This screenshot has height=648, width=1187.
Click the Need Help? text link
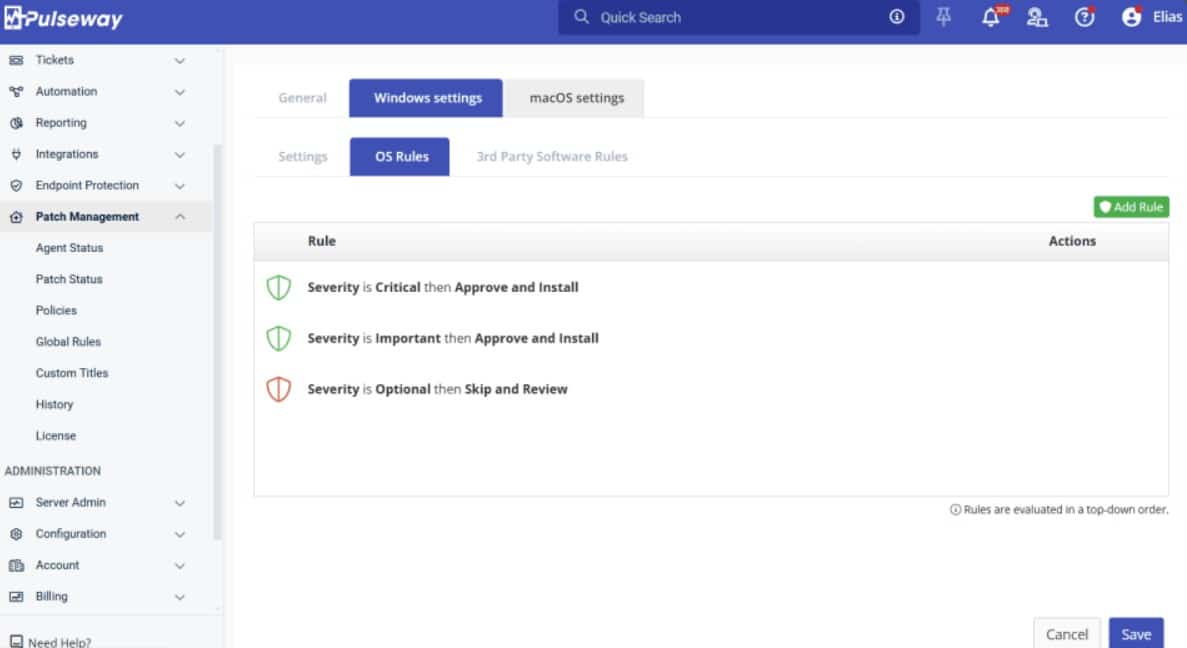(x=59, y=642)
